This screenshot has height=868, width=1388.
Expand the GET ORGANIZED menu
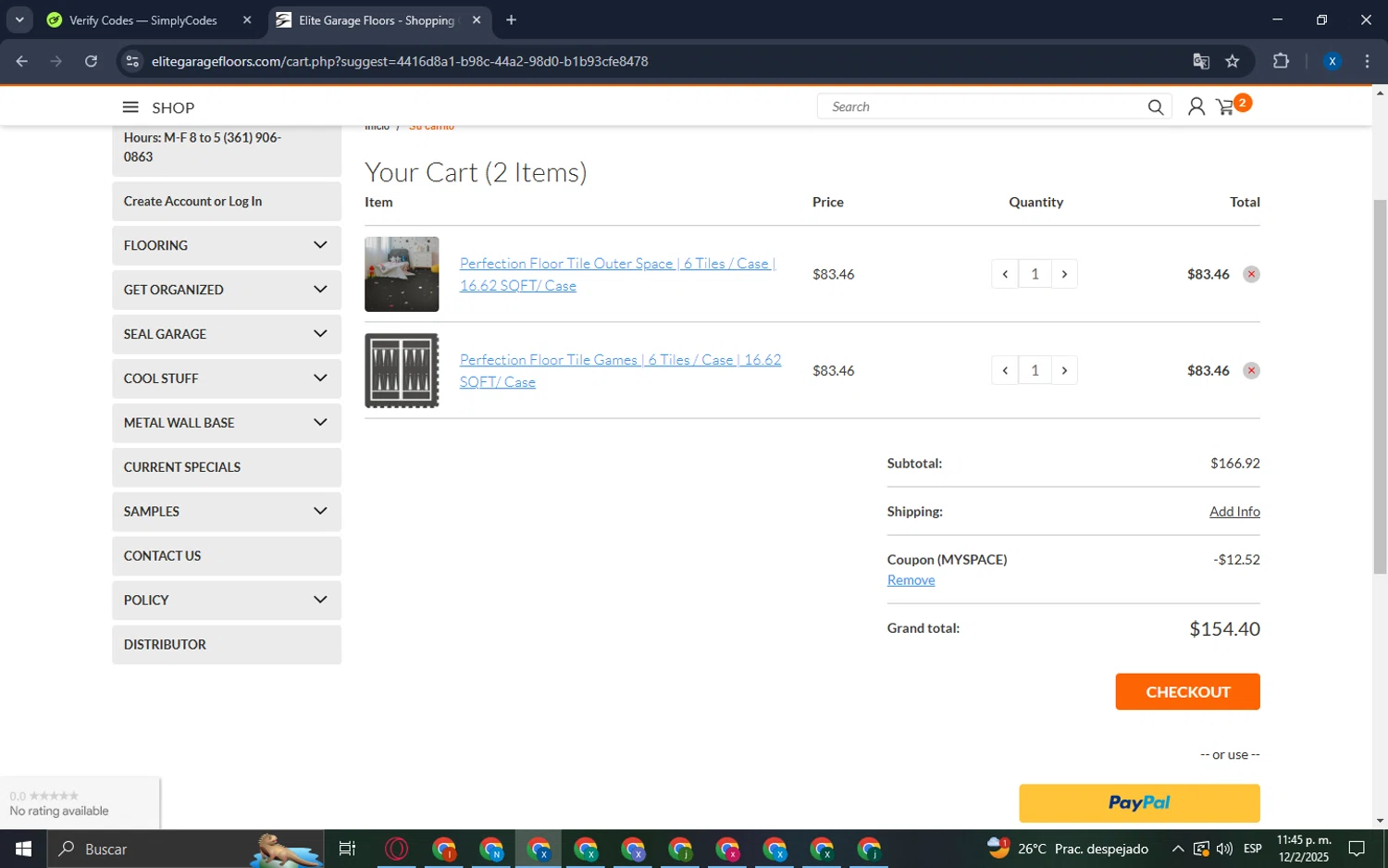227,290
